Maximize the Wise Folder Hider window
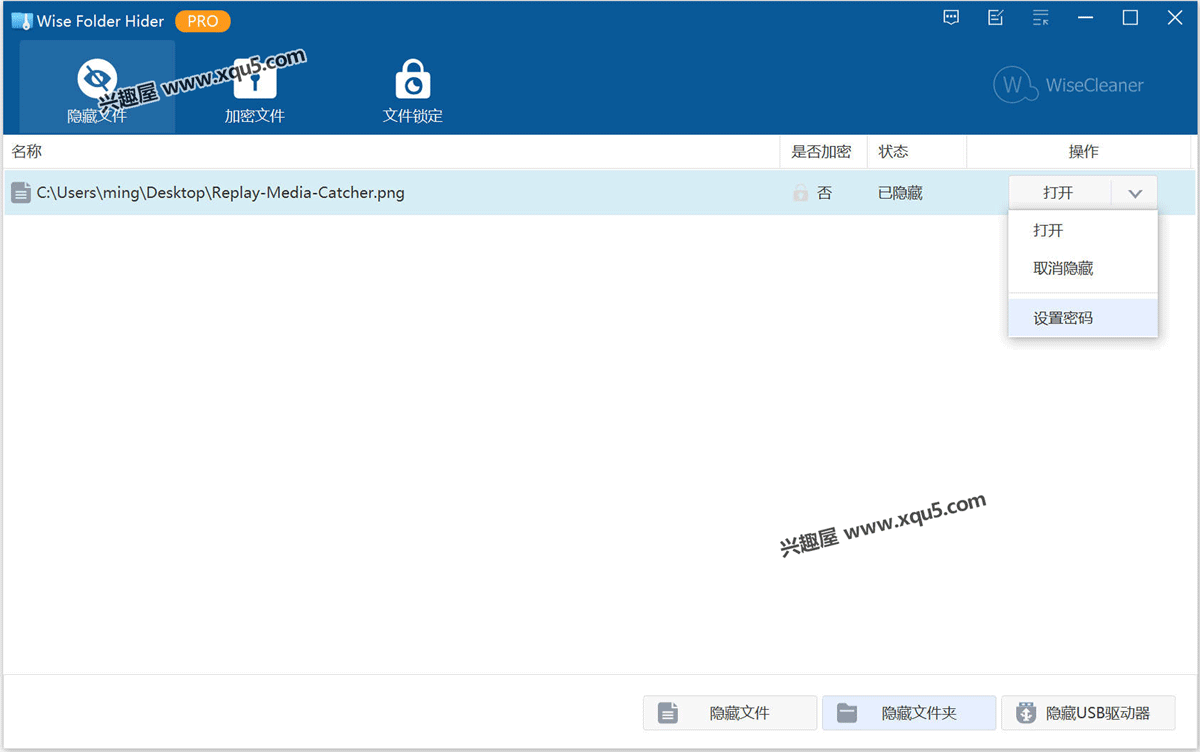1200x752 pixels. click(1130, 18)
